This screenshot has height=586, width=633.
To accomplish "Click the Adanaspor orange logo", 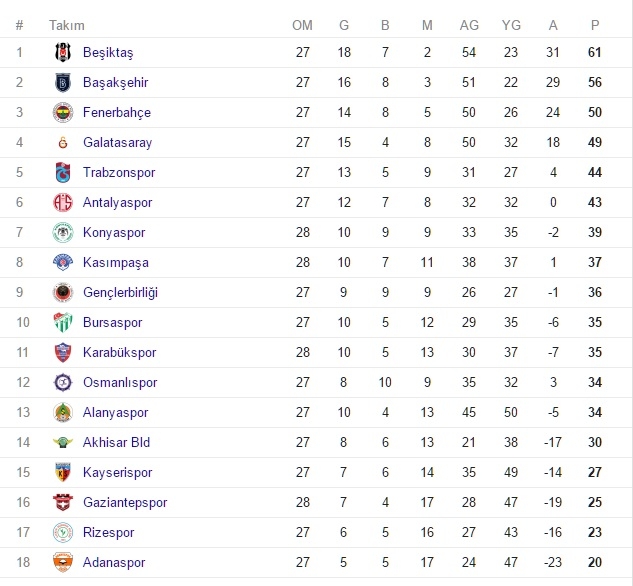I will pyautogui.click(x=63, y=562).
